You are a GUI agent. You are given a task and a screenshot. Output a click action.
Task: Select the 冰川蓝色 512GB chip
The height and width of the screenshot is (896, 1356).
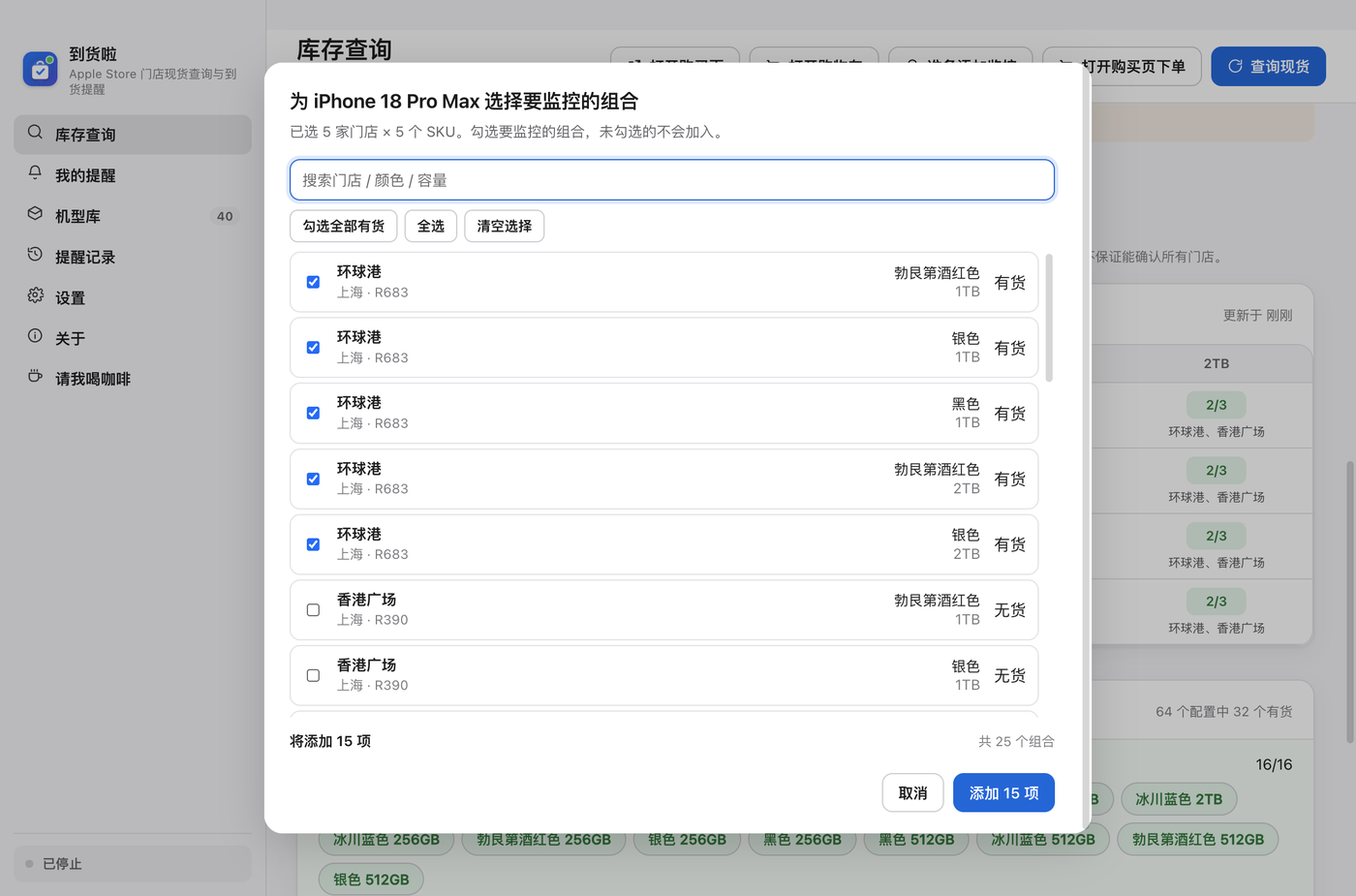coord(1043,840)
